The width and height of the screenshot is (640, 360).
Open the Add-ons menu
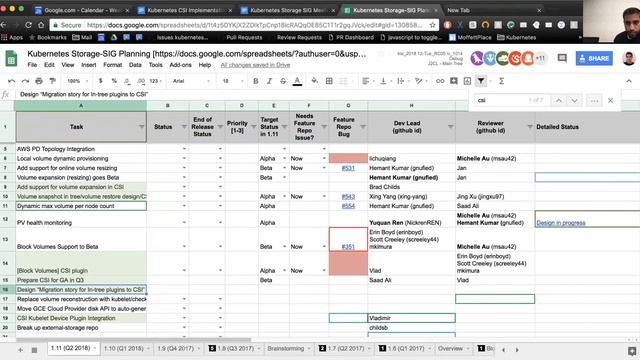[180, 65]
